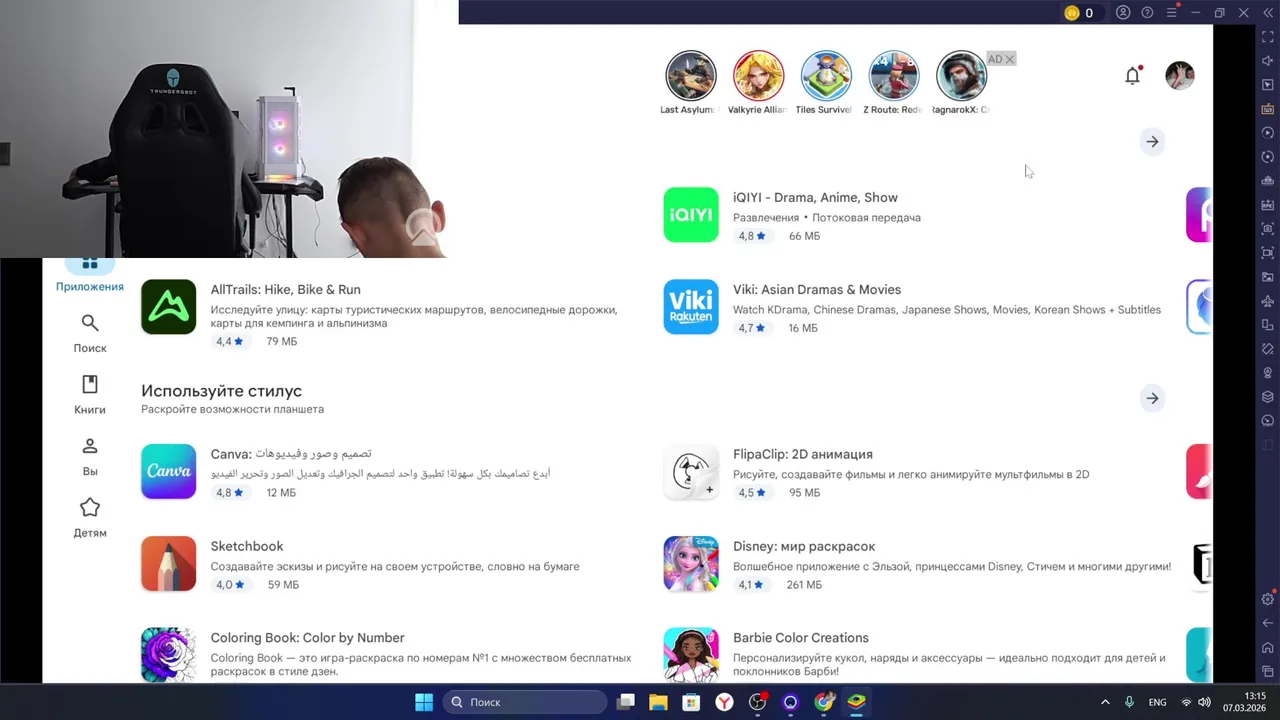1280x720 pixels.
Task: Click the Install APK icon in side toolbar
Action: (1268, 205)
